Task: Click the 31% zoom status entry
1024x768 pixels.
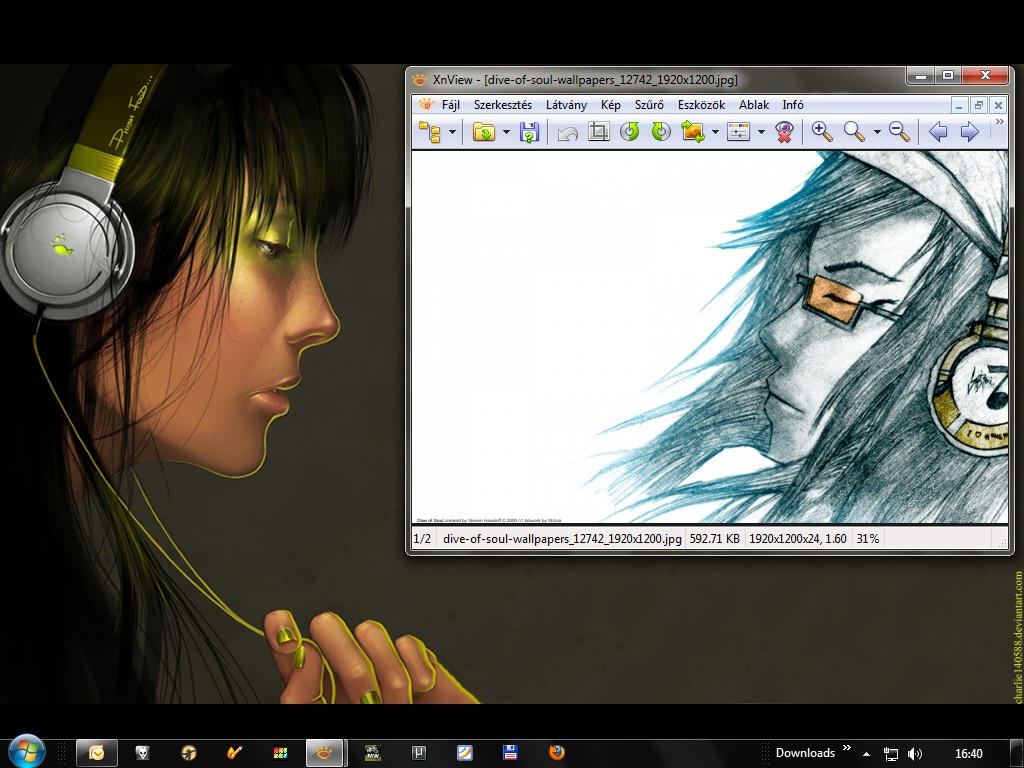Action: (868, 539)
